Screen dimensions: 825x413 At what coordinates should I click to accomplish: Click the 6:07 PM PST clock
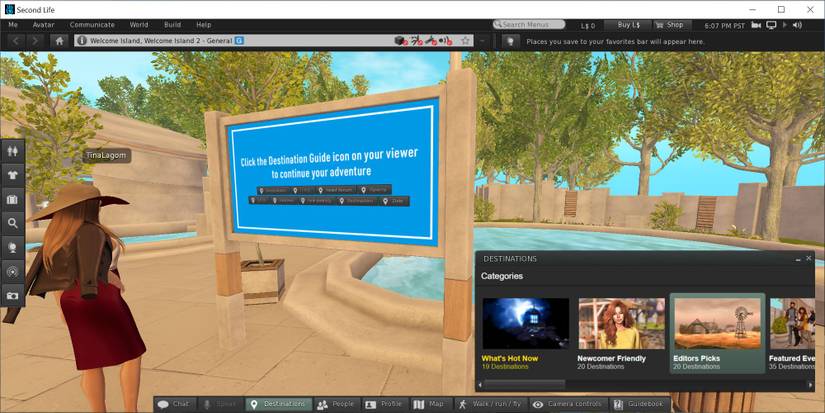(725, 25)
